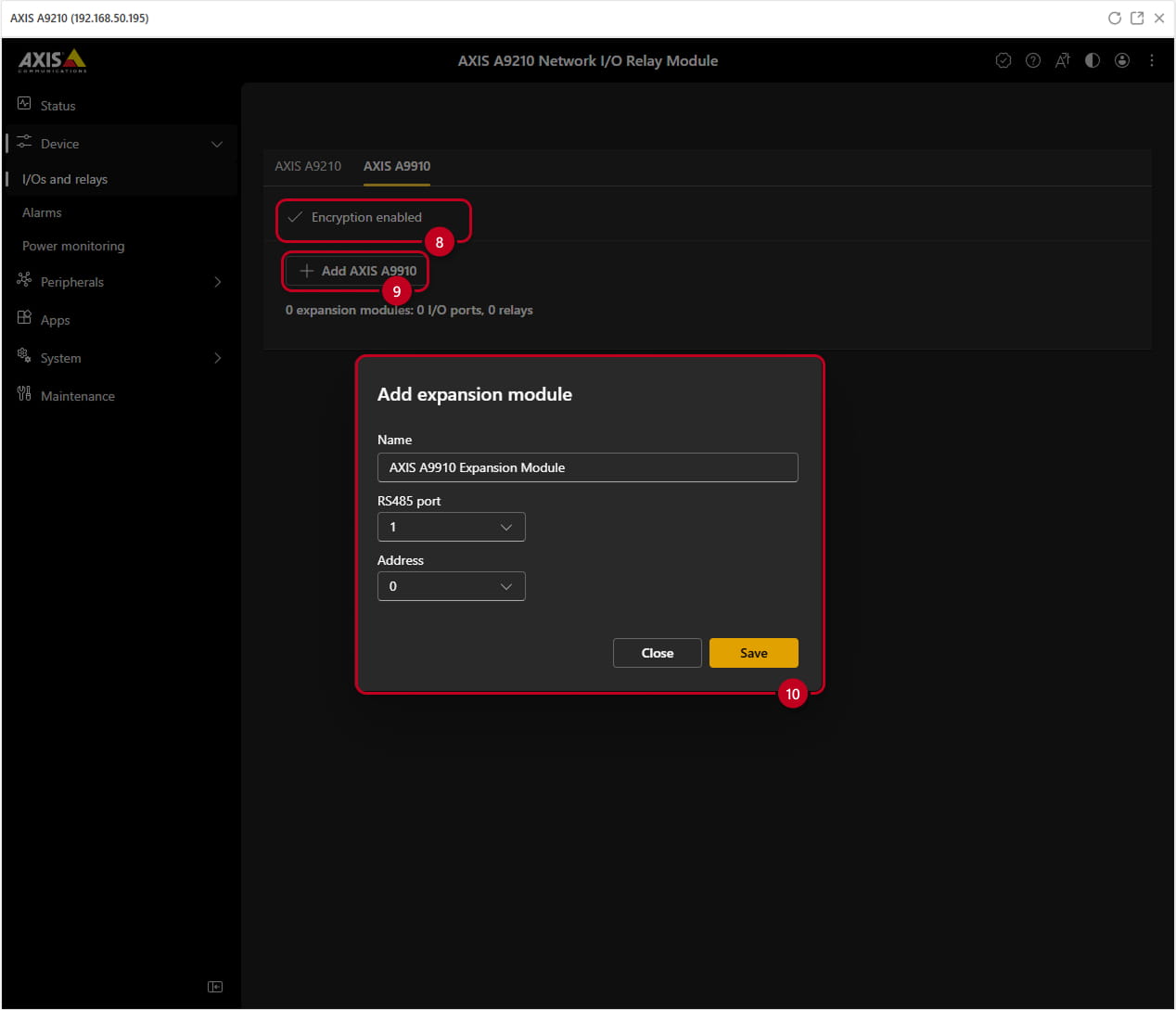Click the window title 'AXIS A9210 (192.168.50.195)'

[80, 18]
